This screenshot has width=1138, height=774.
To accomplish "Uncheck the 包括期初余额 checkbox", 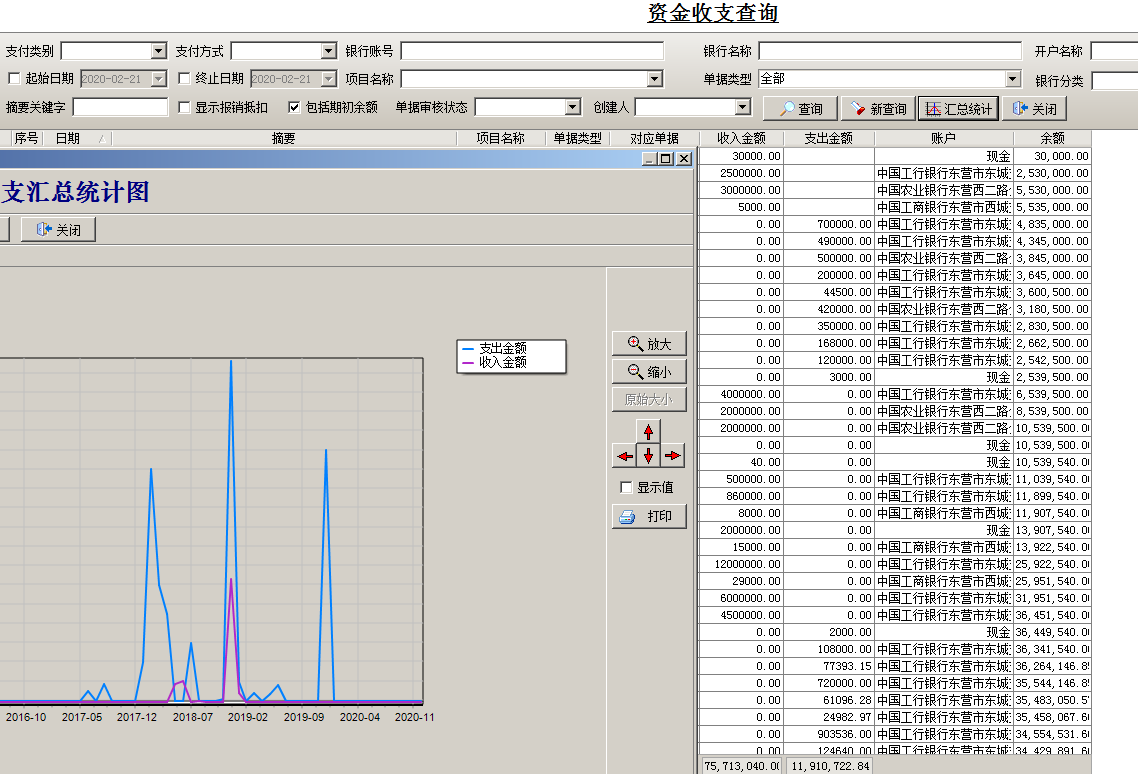I will 294,107.
